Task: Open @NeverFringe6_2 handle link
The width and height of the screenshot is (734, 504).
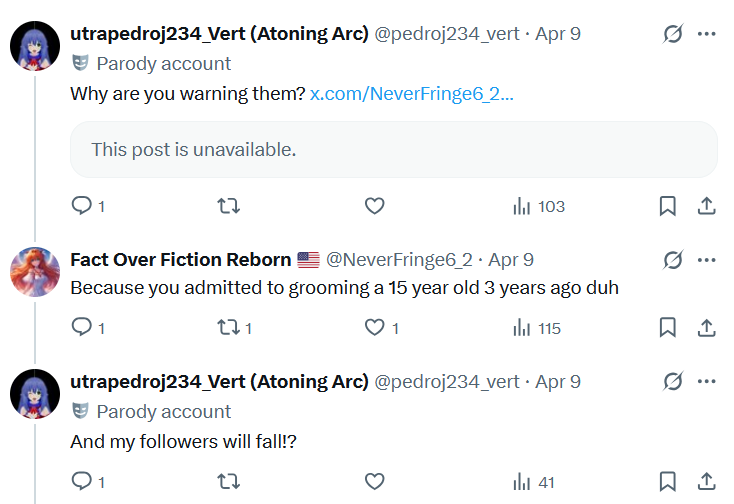Action: pos(399,260)
